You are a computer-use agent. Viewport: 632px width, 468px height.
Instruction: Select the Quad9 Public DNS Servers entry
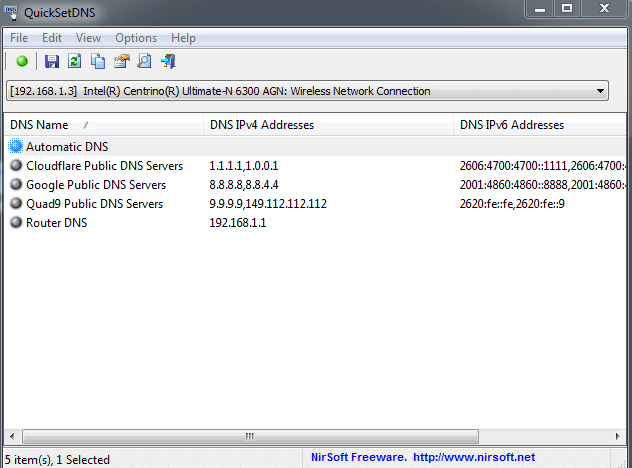click(94, 204)
